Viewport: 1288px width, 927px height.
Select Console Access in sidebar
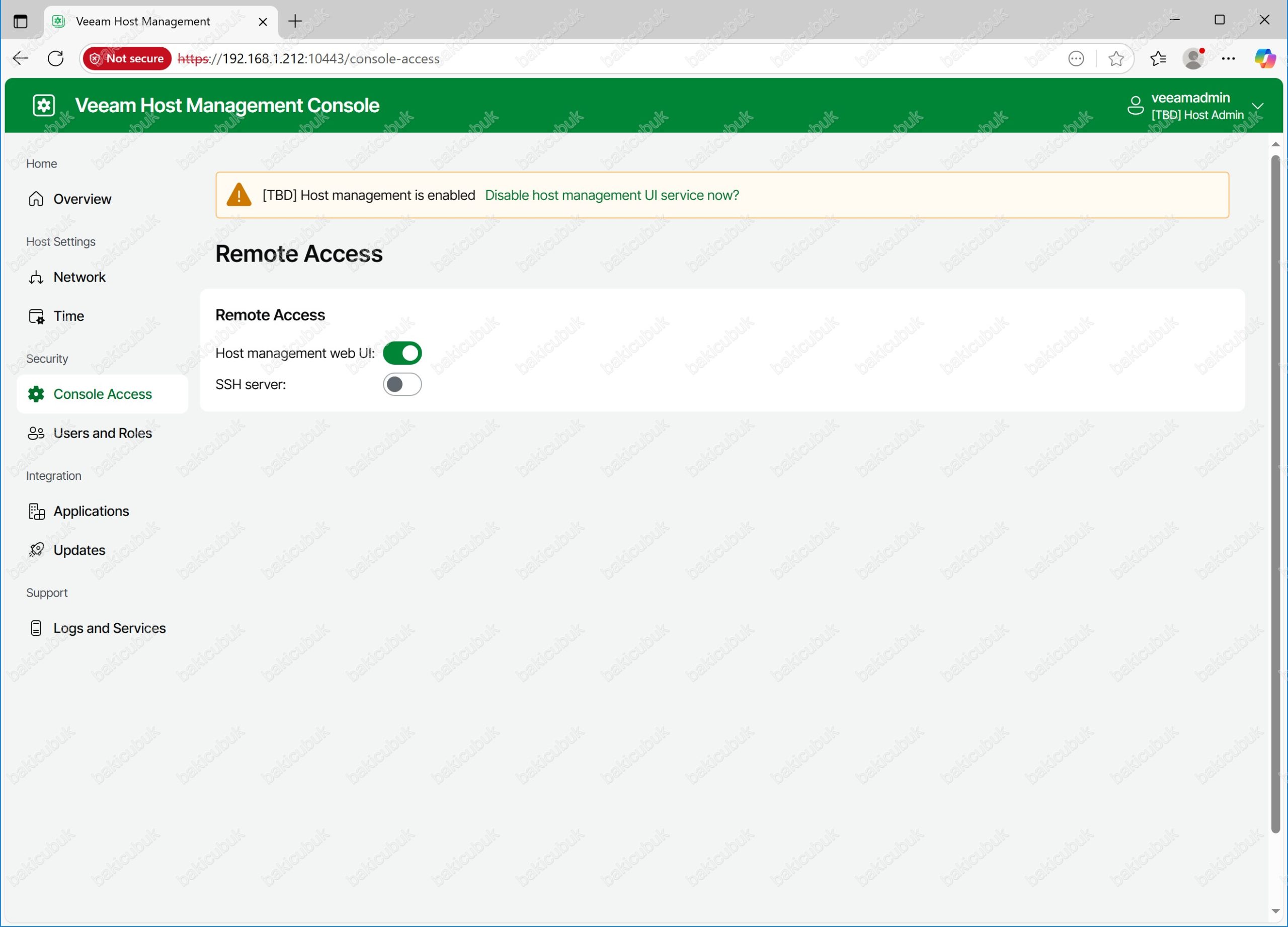(x=102, y=394)
